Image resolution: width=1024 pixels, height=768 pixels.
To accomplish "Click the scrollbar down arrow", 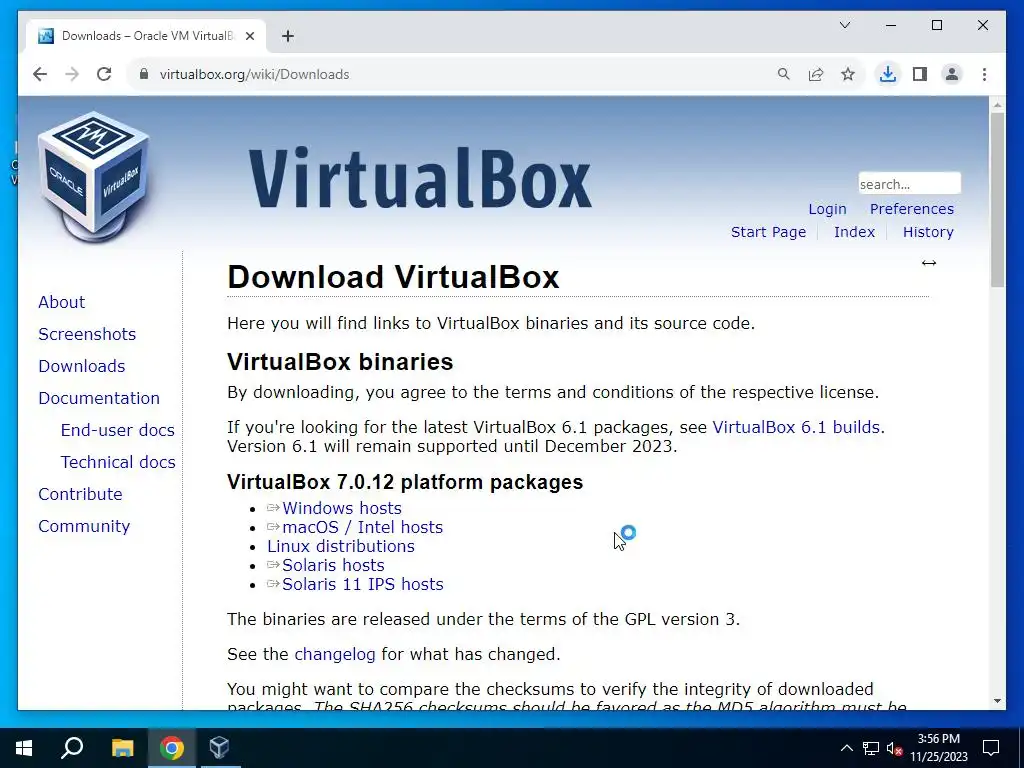I will click(x=997, y=701).
